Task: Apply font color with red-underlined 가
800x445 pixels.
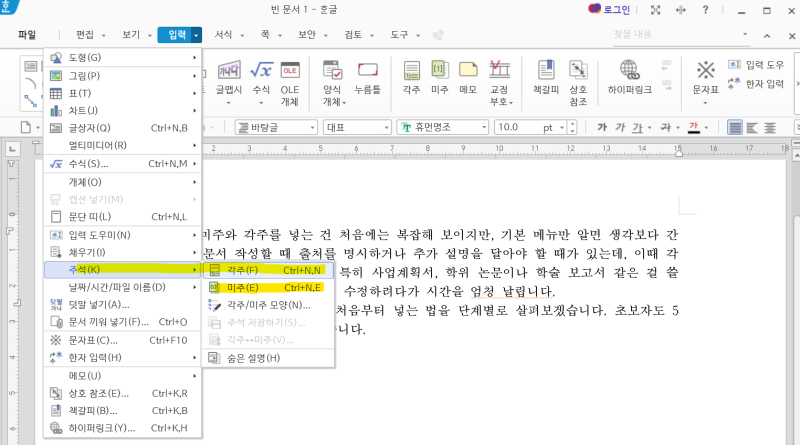Action: 693,127
